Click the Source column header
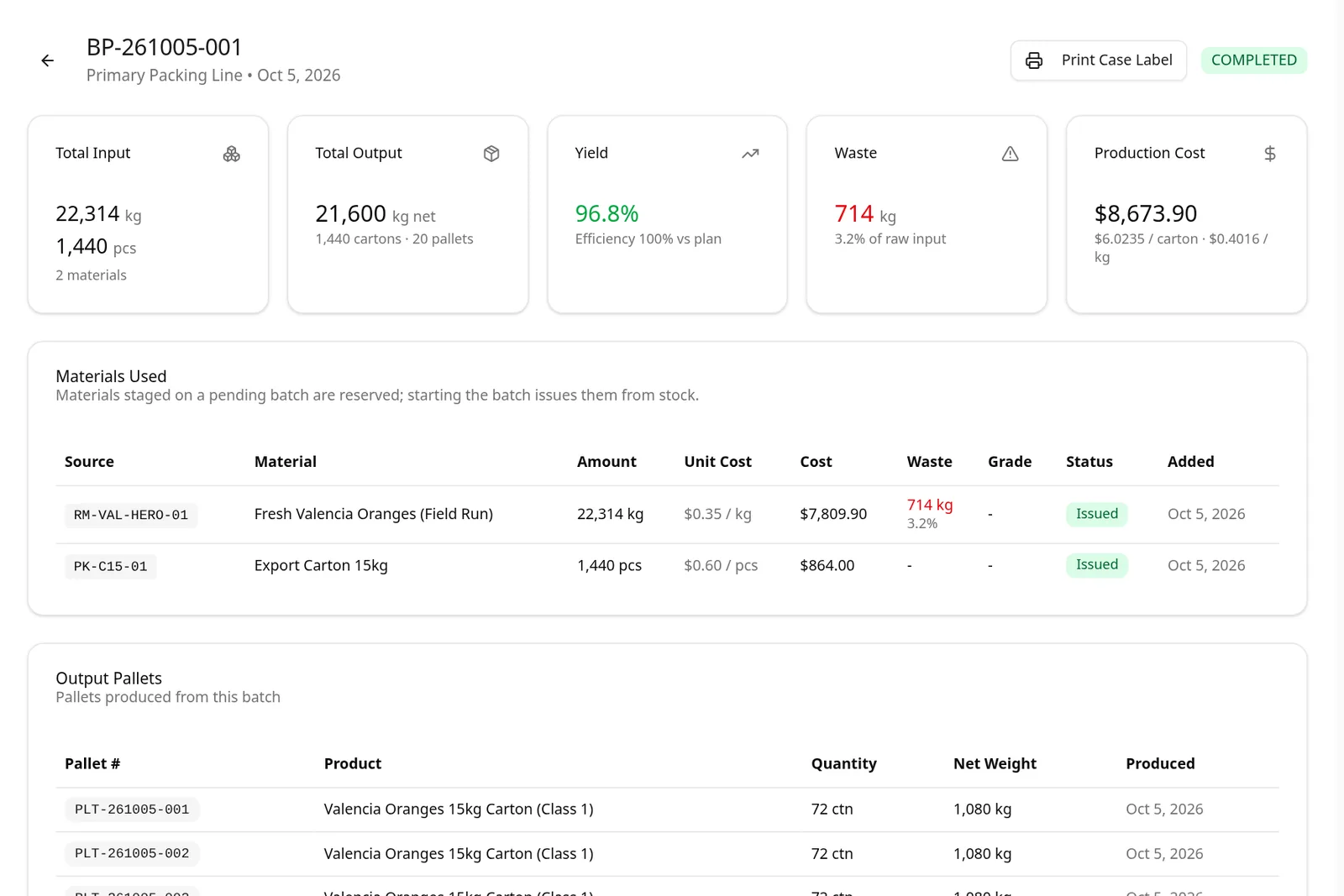Viewport: 1344px width, 896px height. coord(89,462)
